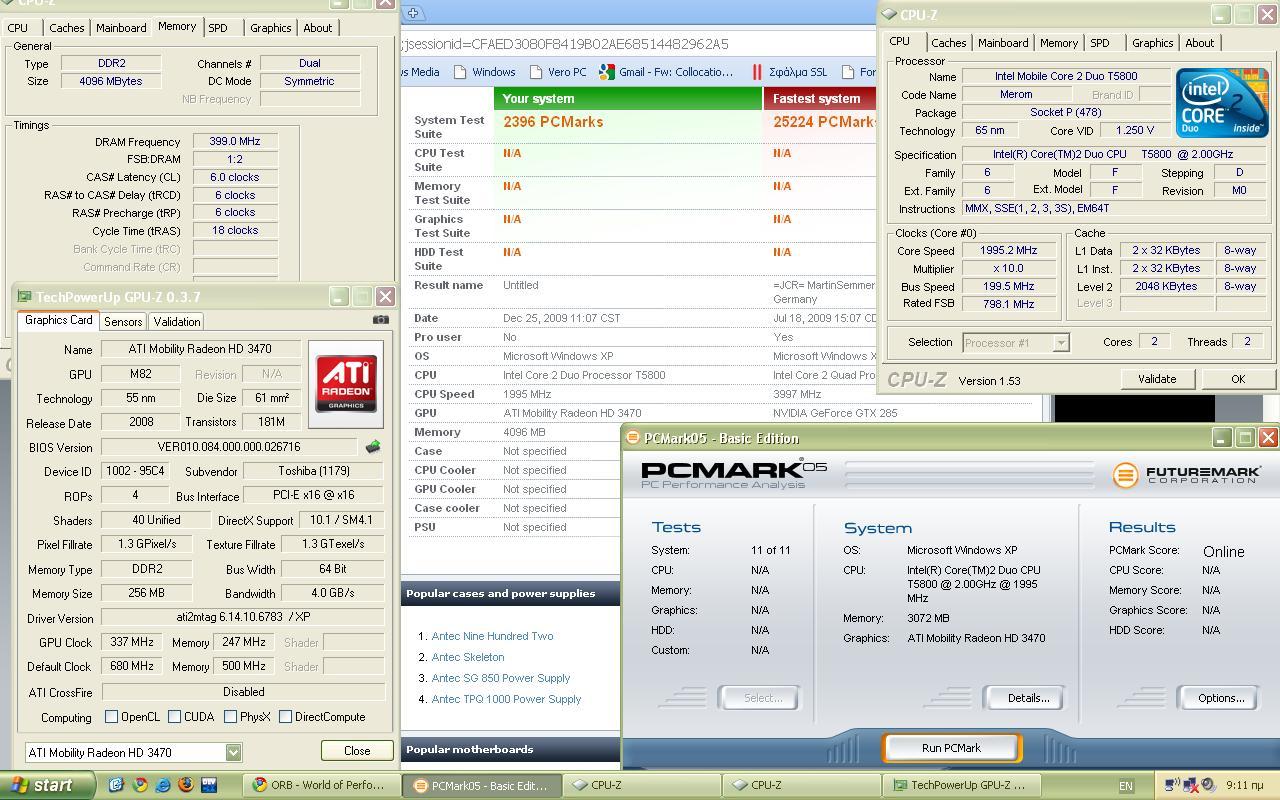
Task: Click the PCMark05 title bar icon
Action: pos(633,438)
